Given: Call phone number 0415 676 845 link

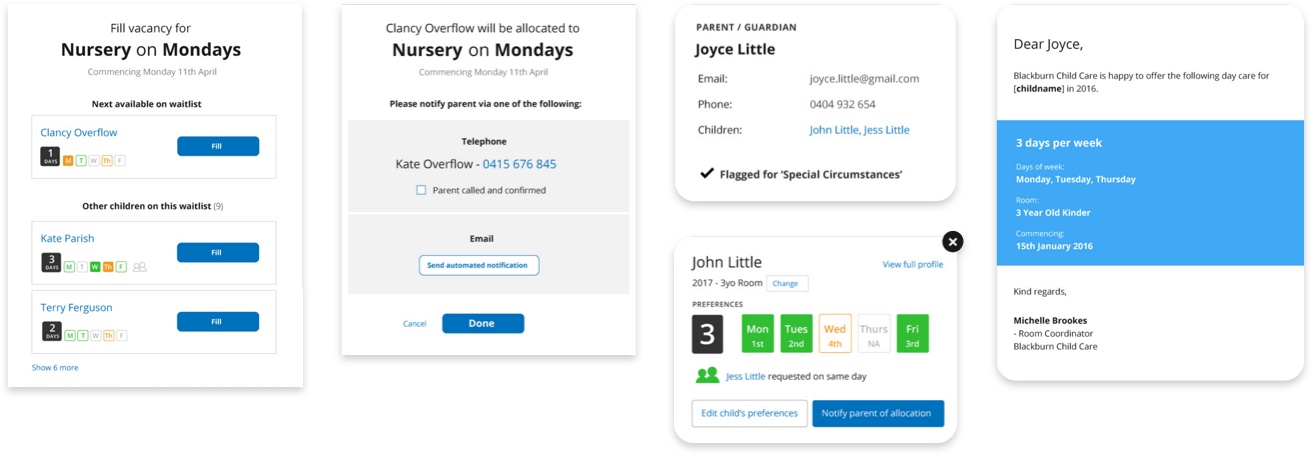Looking at the screenshot, I should pos(519,164).
